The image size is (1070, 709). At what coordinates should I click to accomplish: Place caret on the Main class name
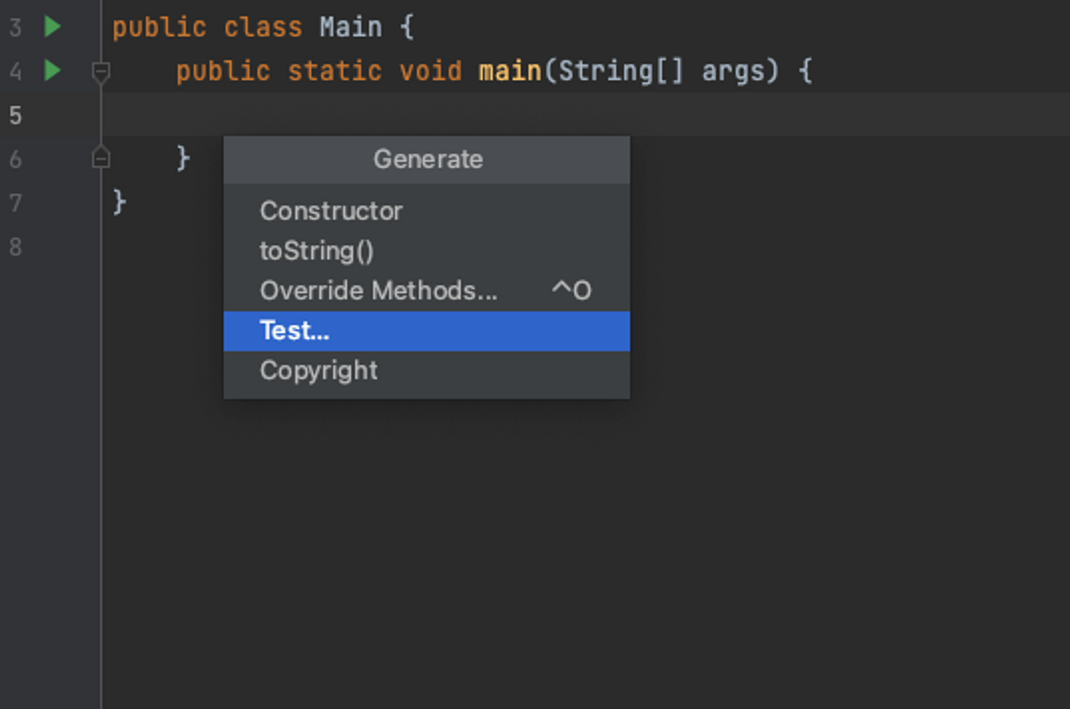(351, 27)
